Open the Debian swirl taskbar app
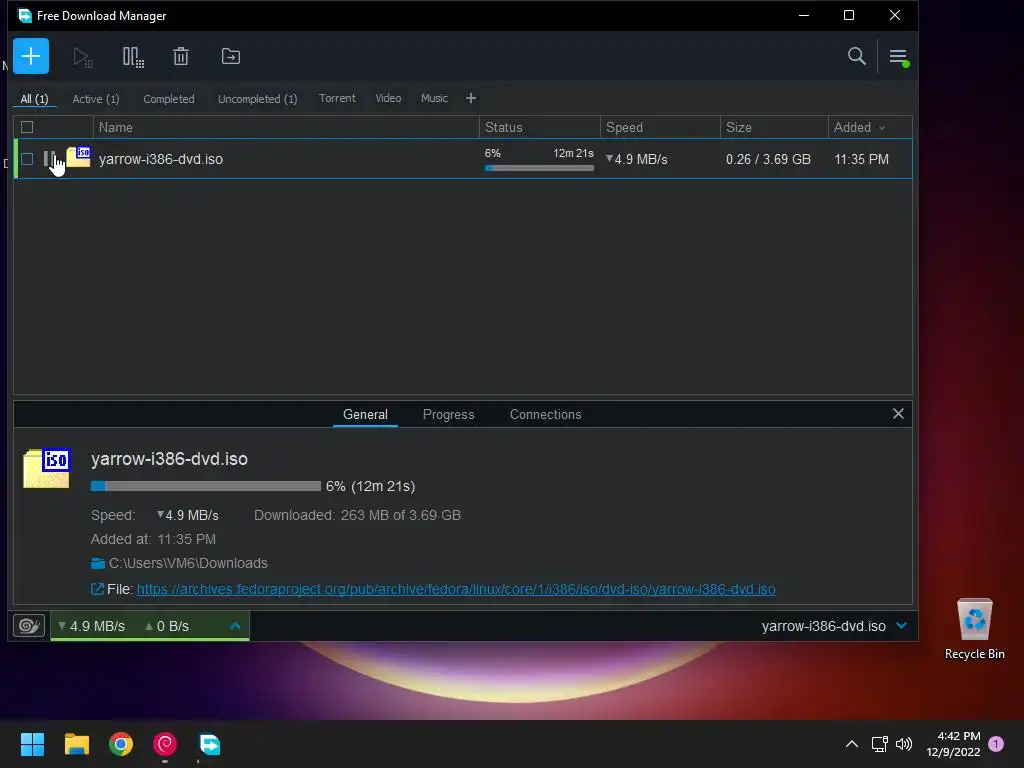The height and width of the screenshot is (768, 1024). point(165,744)
